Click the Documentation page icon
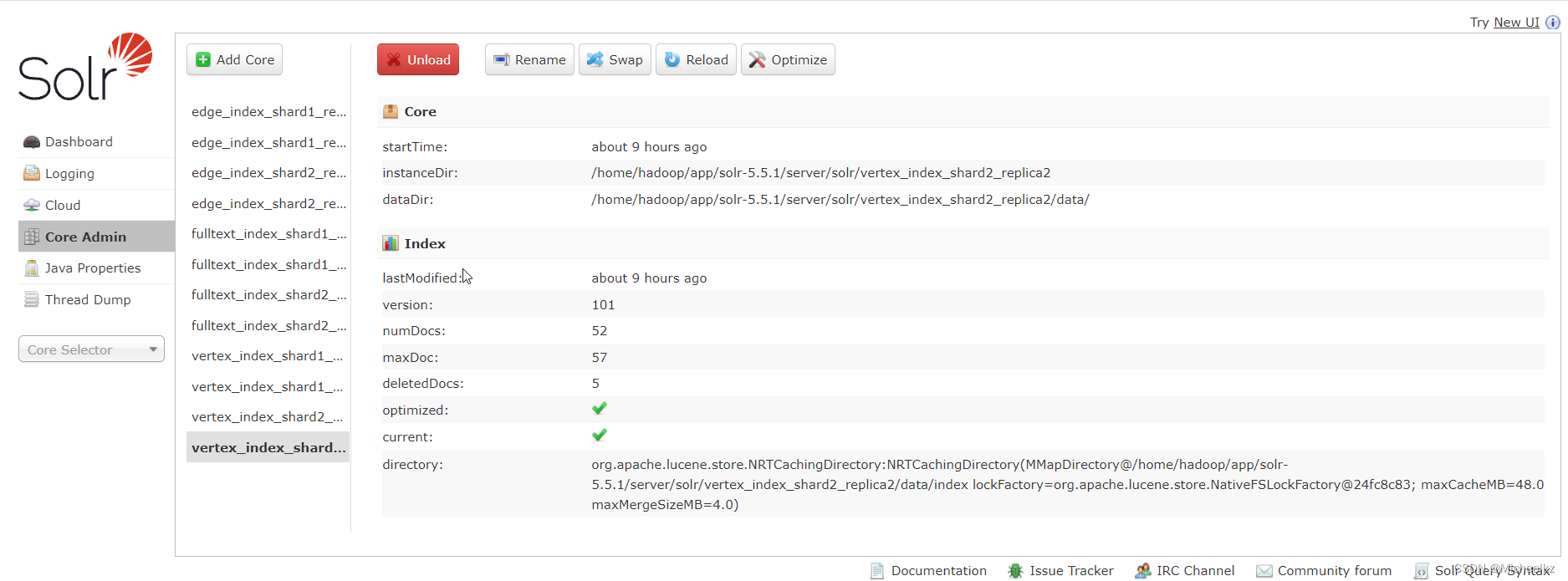Viewport: 1568px width, 581px height. point(877,571)
